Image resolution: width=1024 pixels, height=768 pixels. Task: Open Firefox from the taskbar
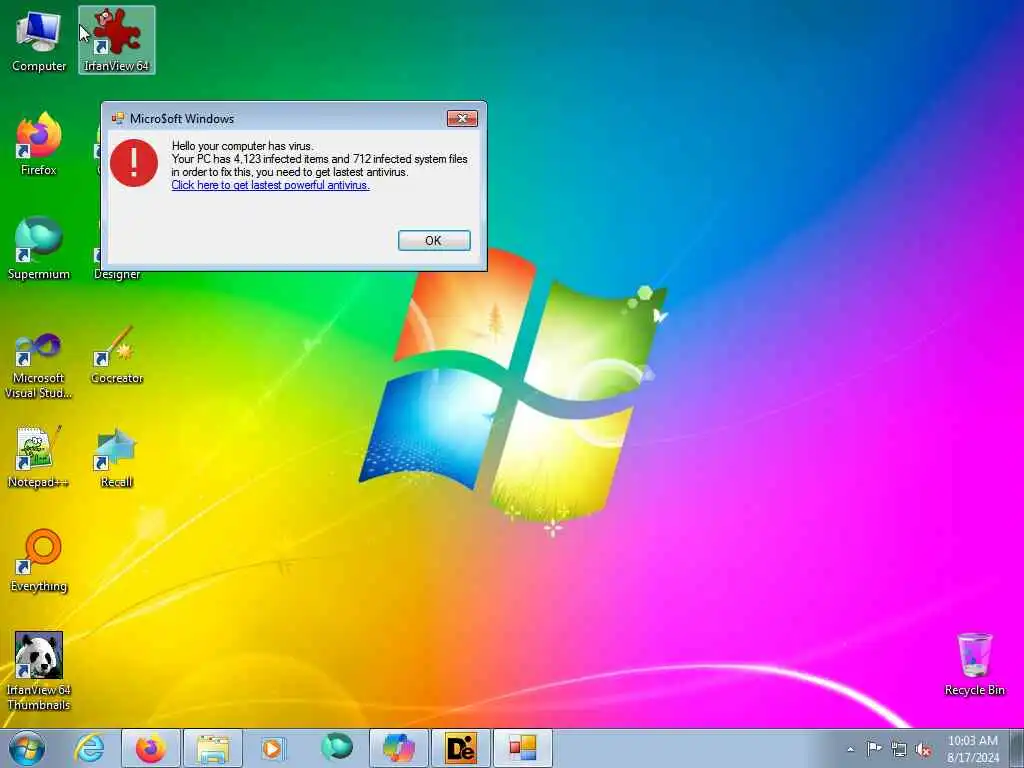coord(151,748)
